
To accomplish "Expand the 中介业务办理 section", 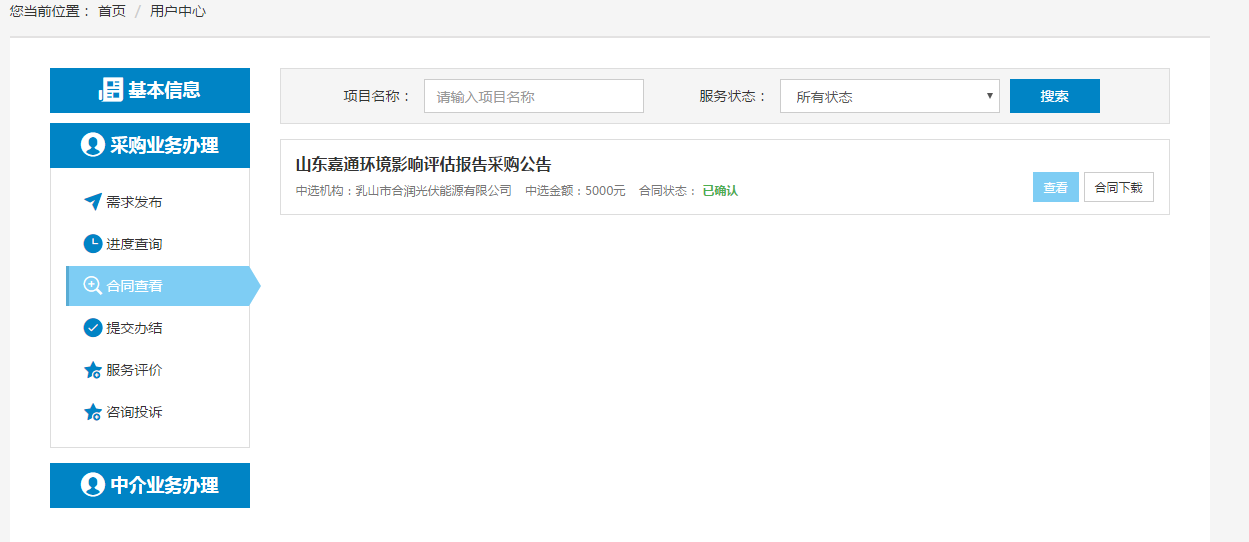I will (x=164, y=485).
